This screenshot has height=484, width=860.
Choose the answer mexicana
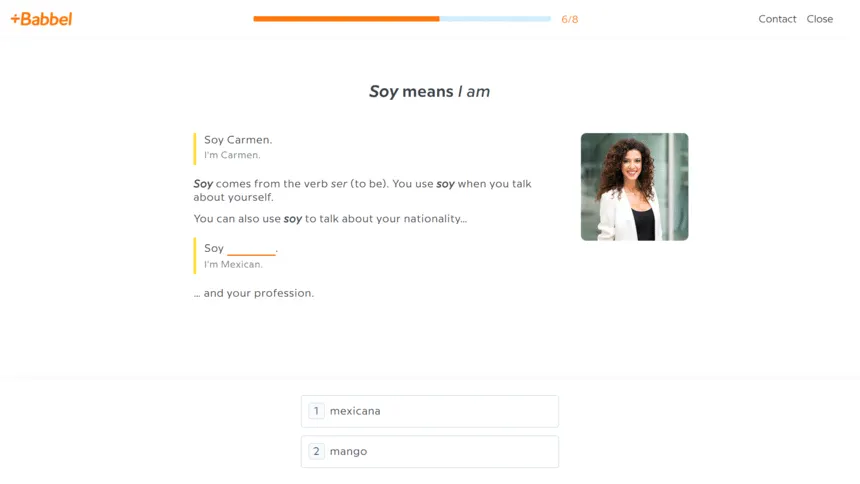tap(429, 411)
